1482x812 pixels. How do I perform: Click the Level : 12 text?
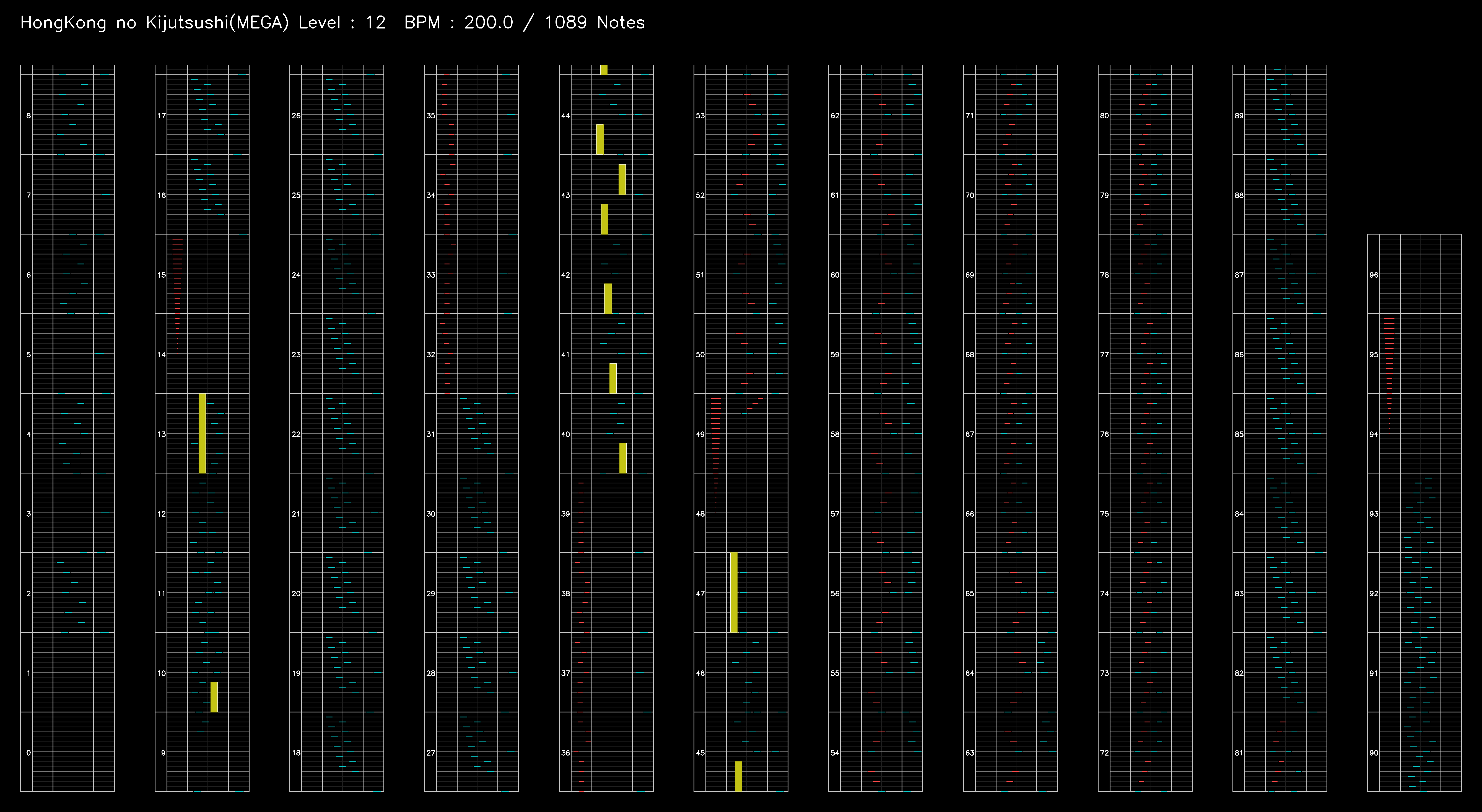click(x=342, y=22)
